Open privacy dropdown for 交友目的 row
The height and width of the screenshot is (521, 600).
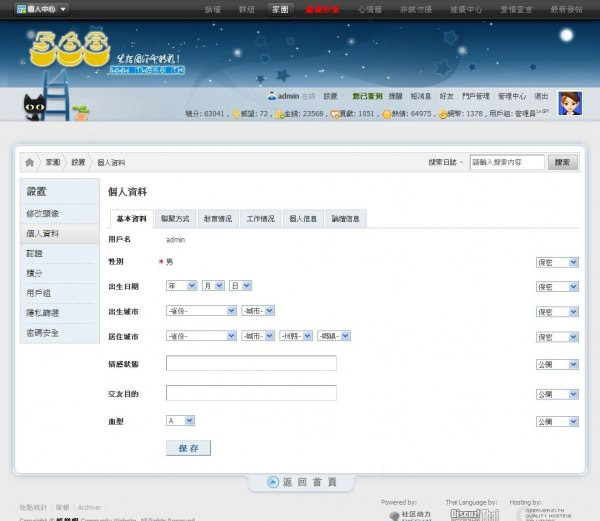(x=557, y=394)
